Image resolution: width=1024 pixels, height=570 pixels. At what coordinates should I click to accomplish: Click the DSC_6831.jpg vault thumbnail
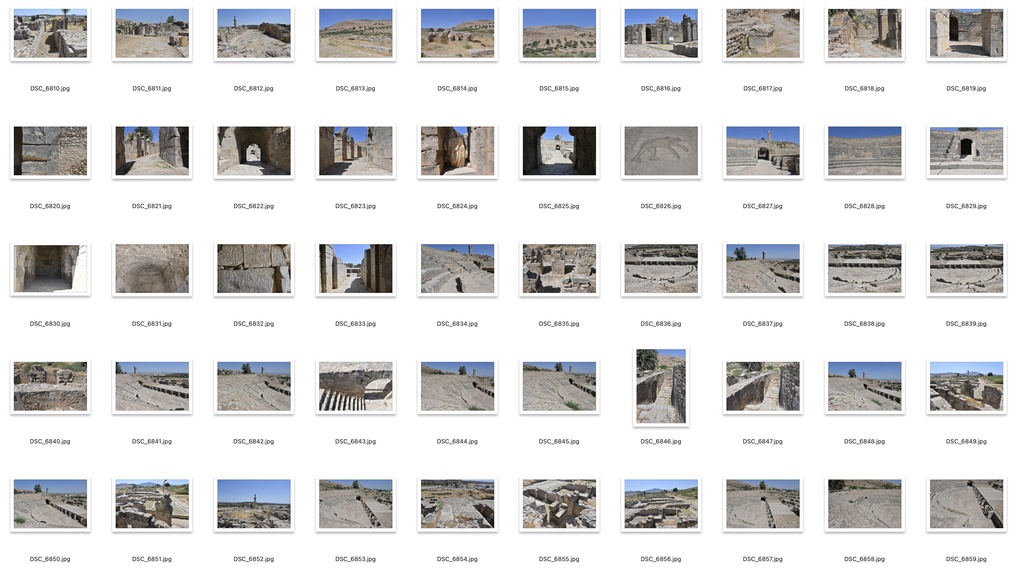tap(152, 268)
